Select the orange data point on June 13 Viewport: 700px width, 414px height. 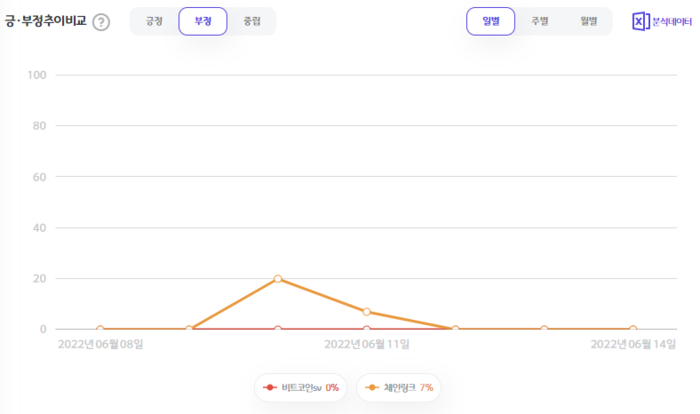coord(544,329)
